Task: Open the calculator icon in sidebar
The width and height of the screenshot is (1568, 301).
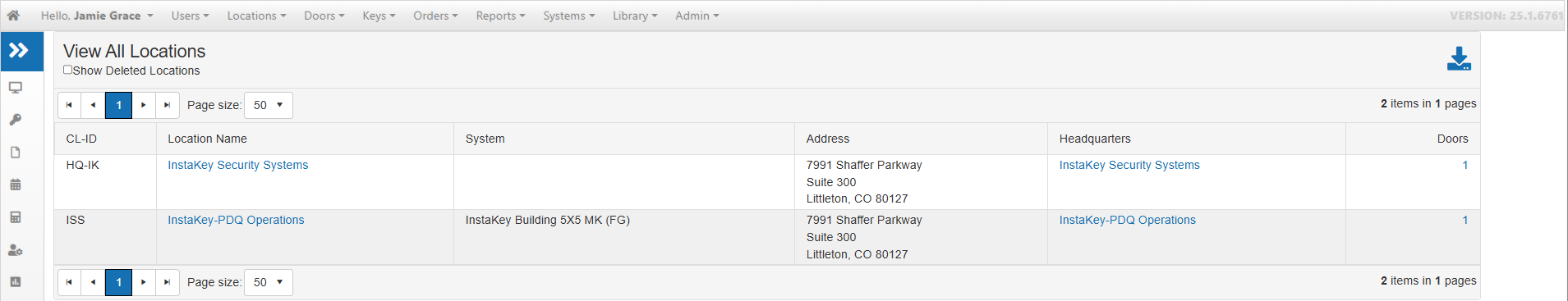Action: 16,217
